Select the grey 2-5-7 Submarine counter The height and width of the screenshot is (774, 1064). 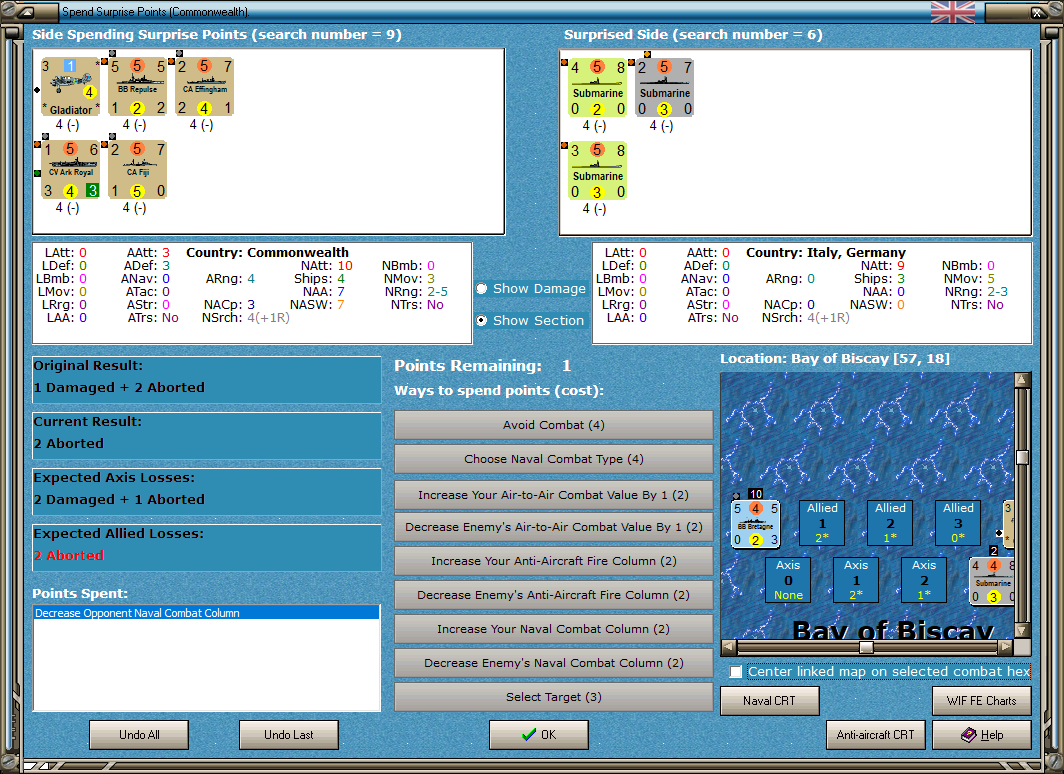click(664, 88)
